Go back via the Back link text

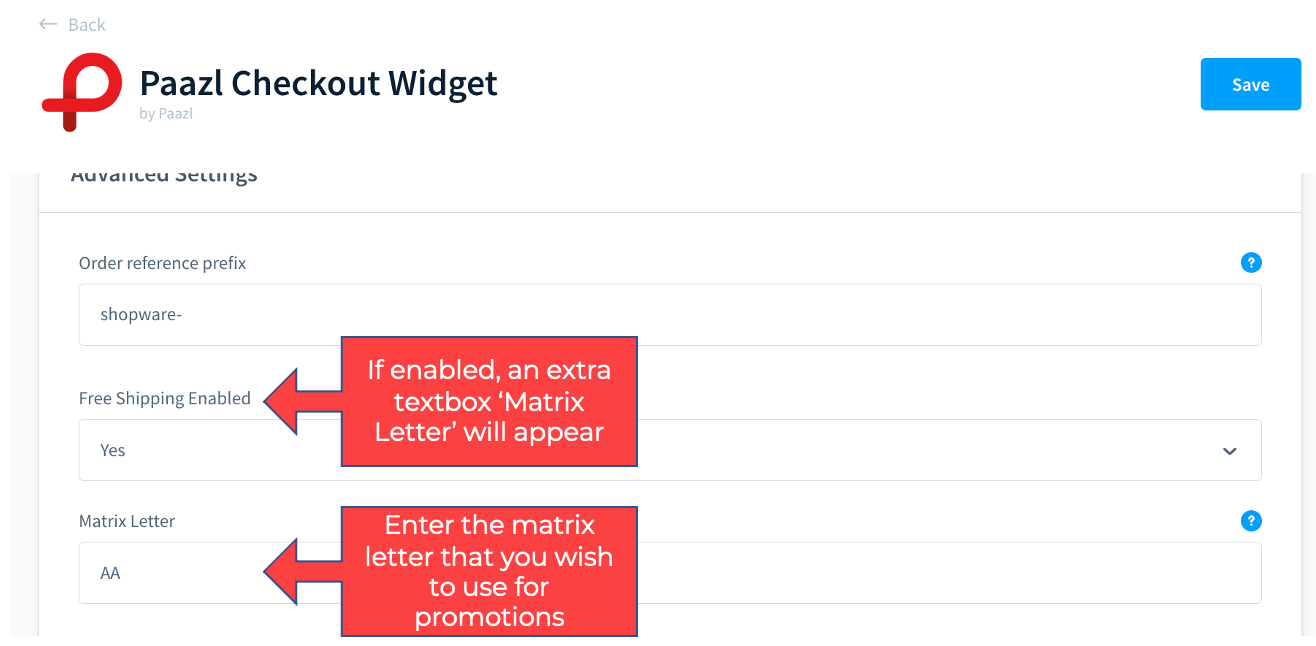pyautogui.click(x=87, y=25)
